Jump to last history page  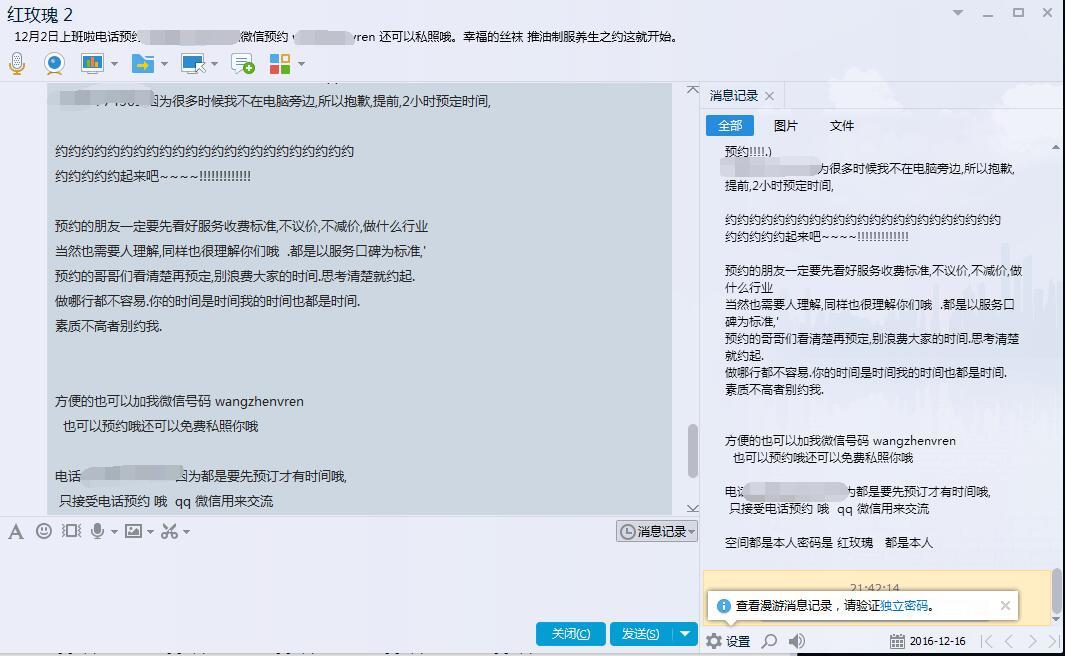tap(1053, 641)
